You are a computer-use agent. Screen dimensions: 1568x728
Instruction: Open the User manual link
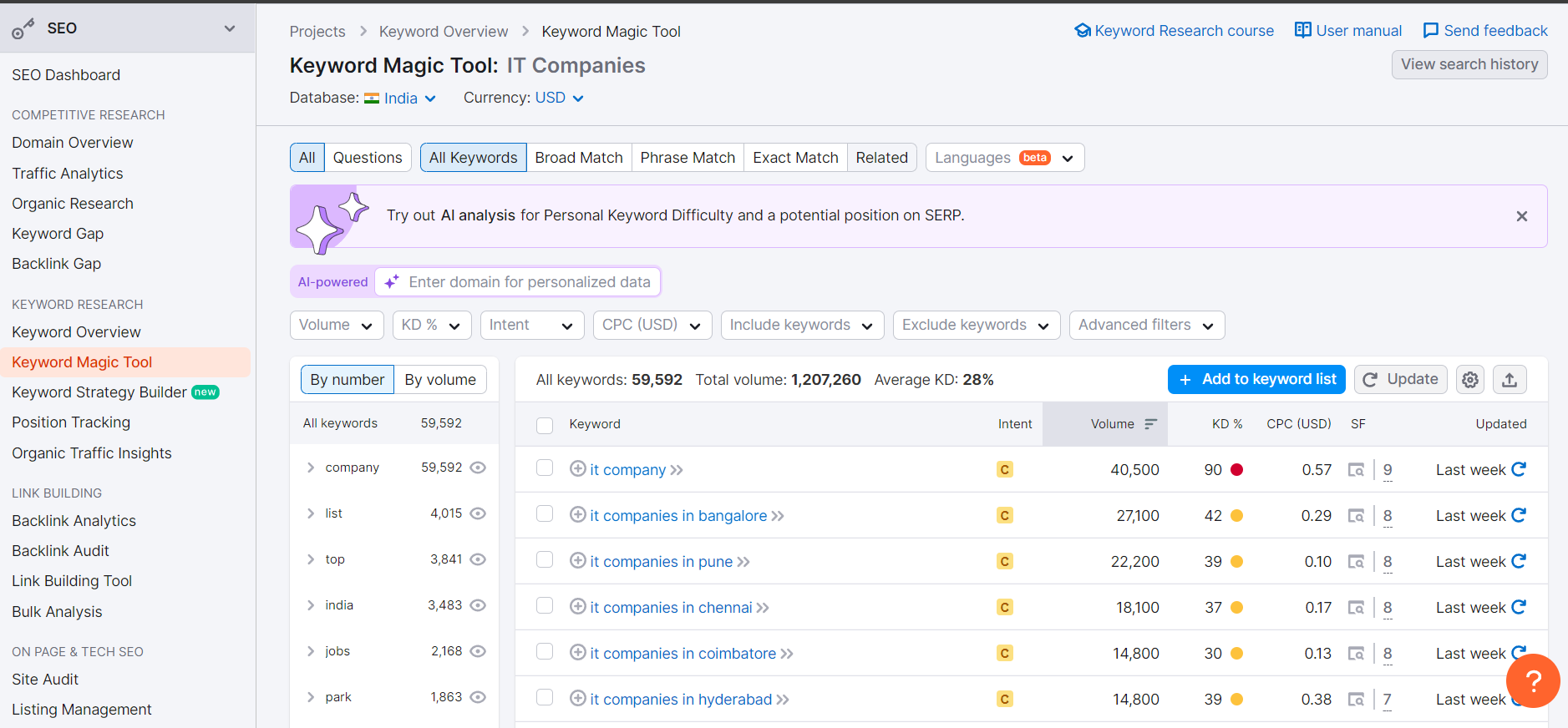pyautogui.click(x=1348, y=31)
